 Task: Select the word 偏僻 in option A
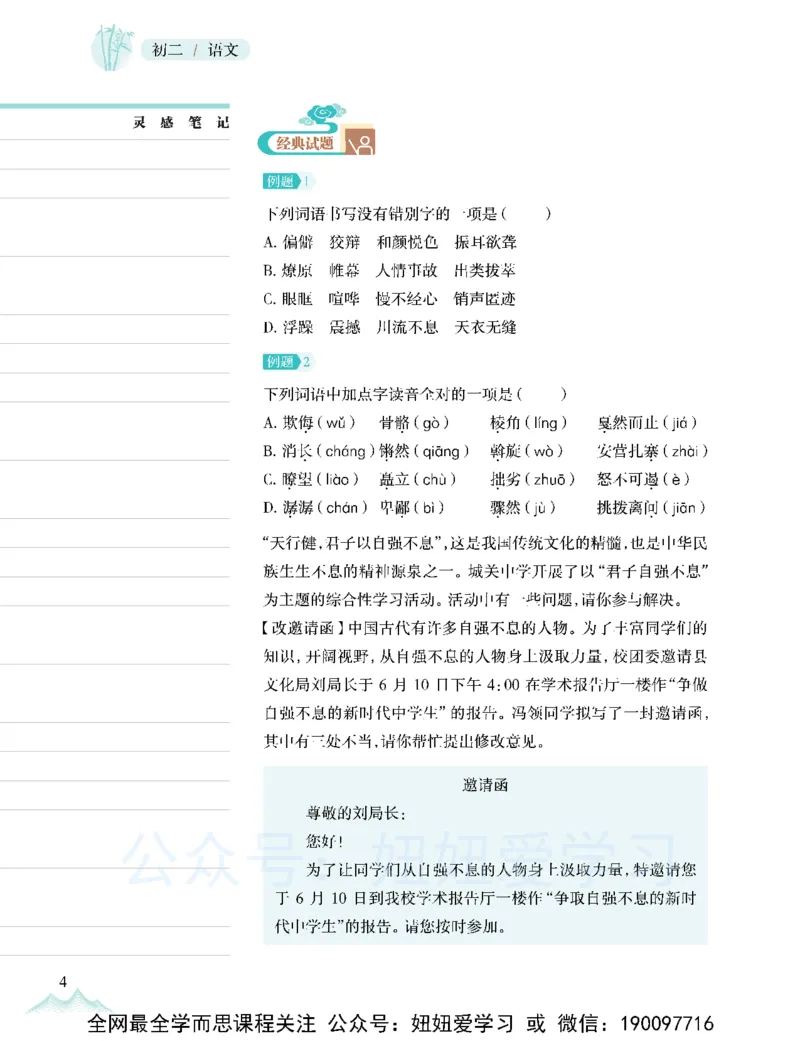(x=297, y=242)
